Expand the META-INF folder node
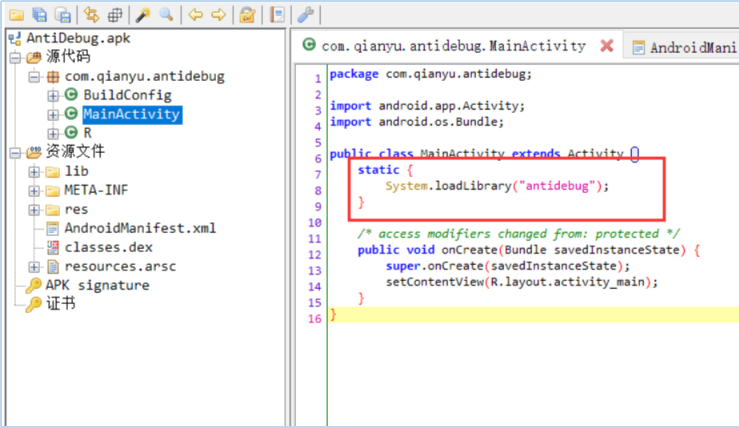This screenshot has width=740, height=428. [x=34, y=191]
